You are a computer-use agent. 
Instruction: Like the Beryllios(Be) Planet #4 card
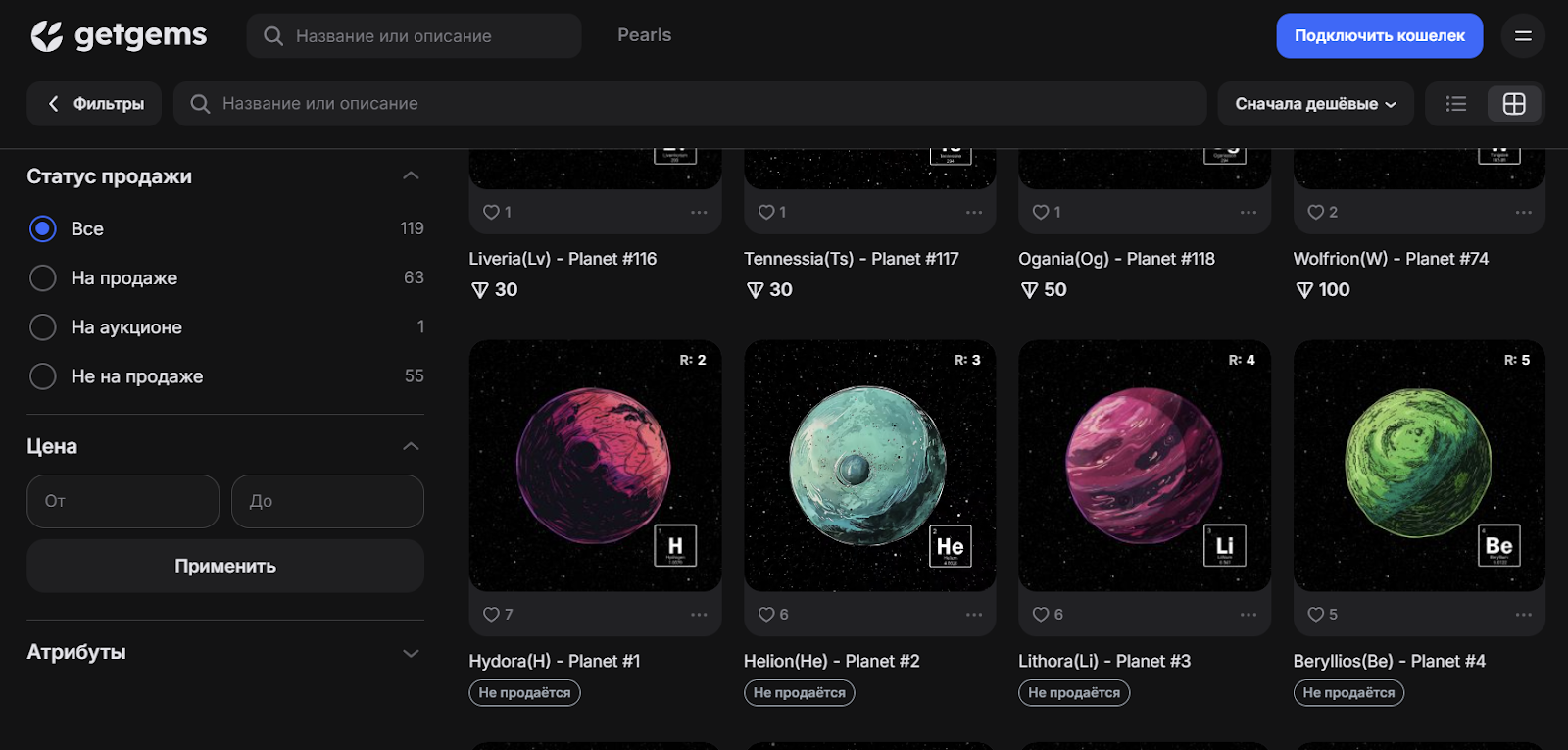(1316, 615)
